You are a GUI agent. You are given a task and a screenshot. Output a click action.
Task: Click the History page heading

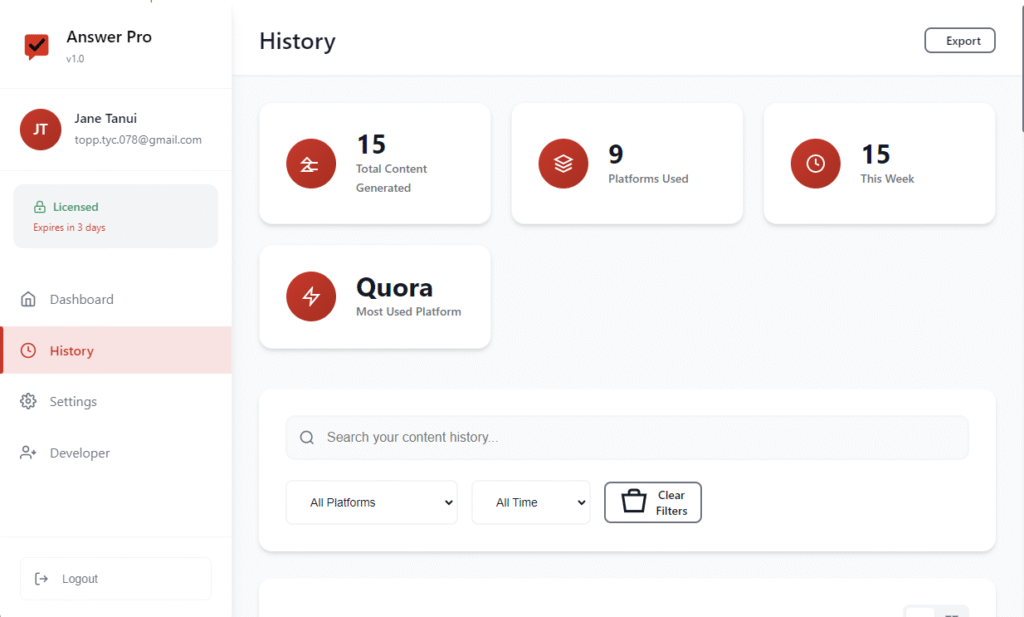(x=297, y=41)
